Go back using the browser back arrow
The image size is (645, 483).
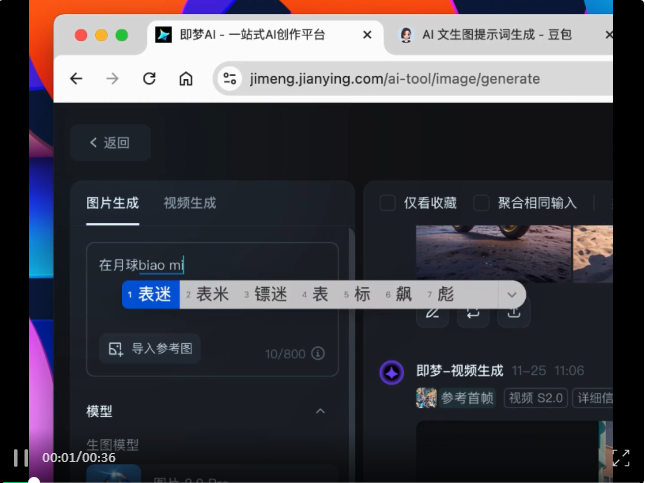76,79
